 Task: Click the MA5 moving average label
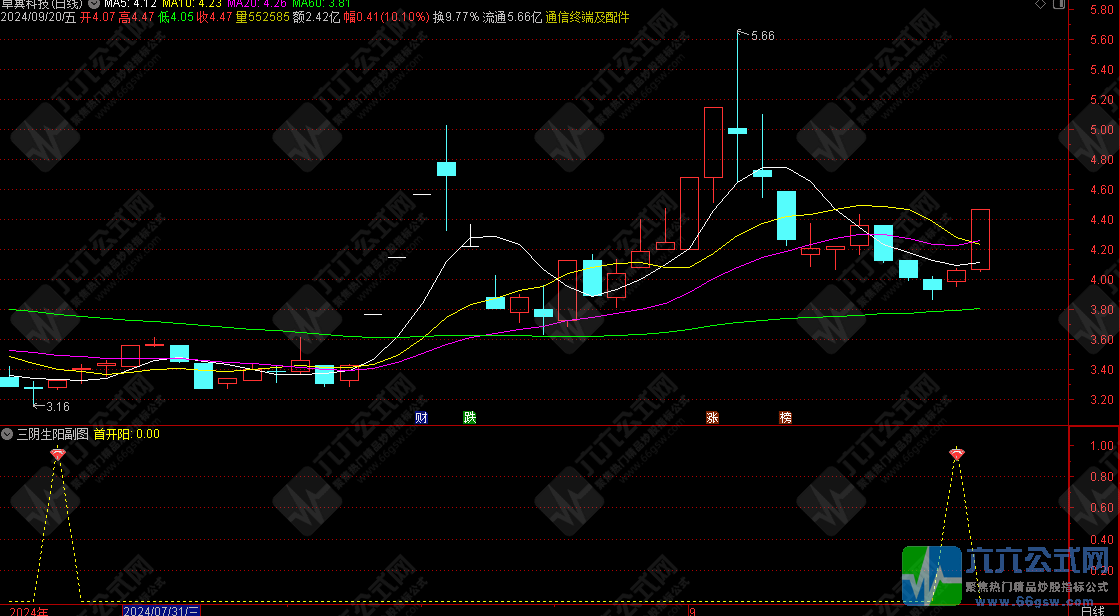click(x=125, y=4)
